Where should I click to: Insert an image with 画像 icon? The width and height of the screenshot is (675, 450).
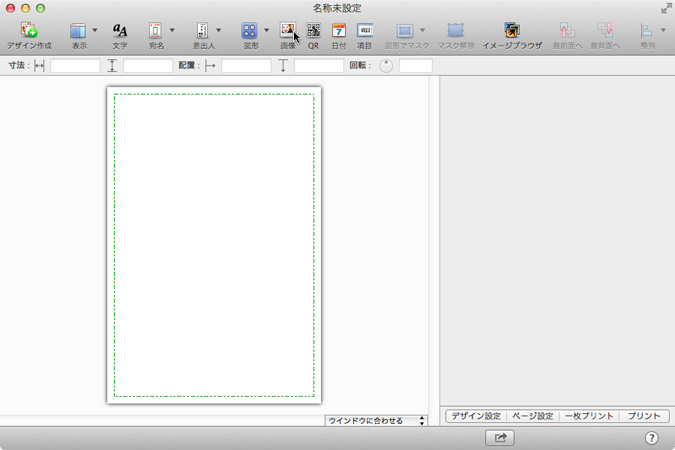(288, 32)
